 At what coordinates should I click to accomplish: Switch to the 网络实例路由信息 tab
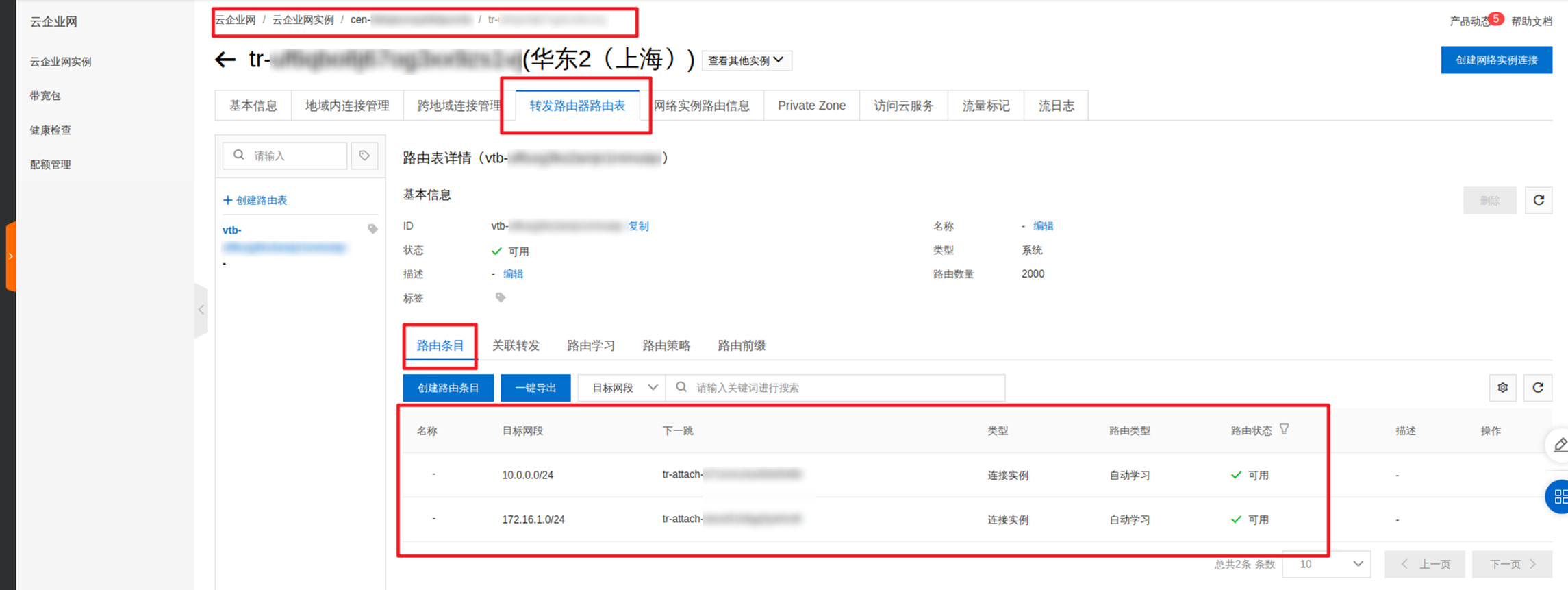pos(702,106)
